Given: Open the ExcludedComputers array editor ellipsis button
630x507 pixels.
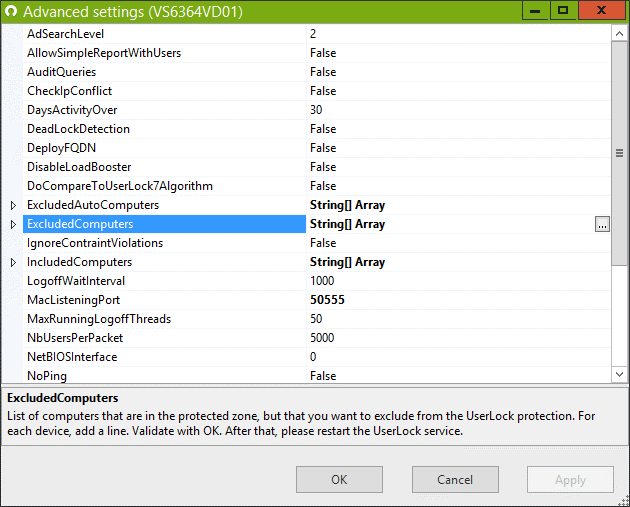Looking at the screenshot, I should pyautogui.click(x=602, y=224).
